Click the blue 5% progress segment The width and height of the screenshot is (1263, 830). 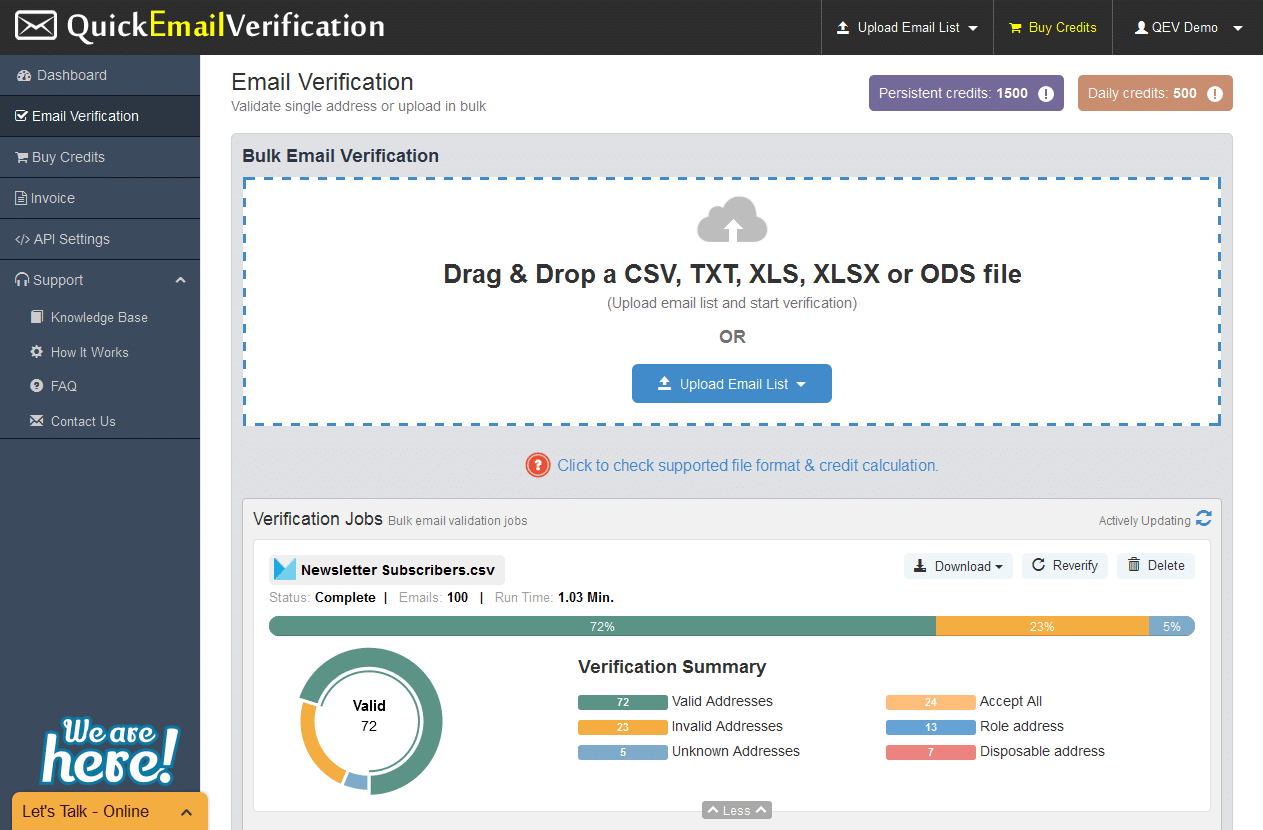[x=1172, y=626]
